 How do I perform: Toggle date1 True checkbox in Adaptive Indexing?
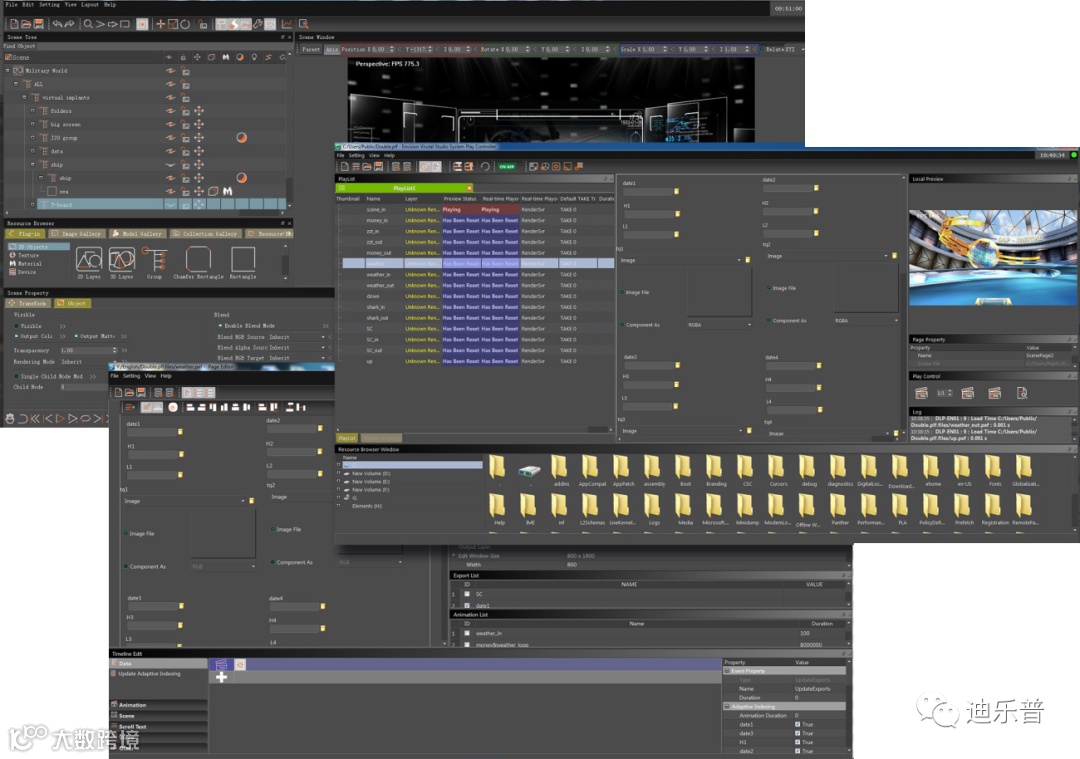798,725
